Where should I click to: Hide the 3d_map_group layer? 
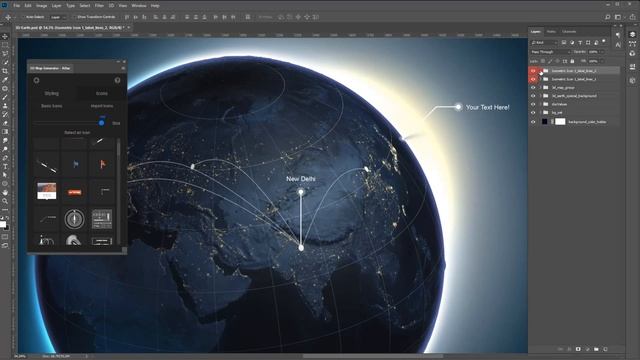pyautogui.click(x=533, y=87)
